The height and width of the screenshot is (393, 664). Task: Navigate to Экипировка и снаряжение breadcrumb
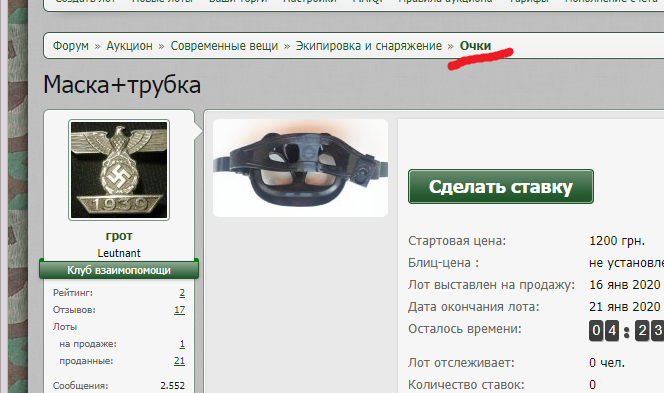click(x=368, y=46)
